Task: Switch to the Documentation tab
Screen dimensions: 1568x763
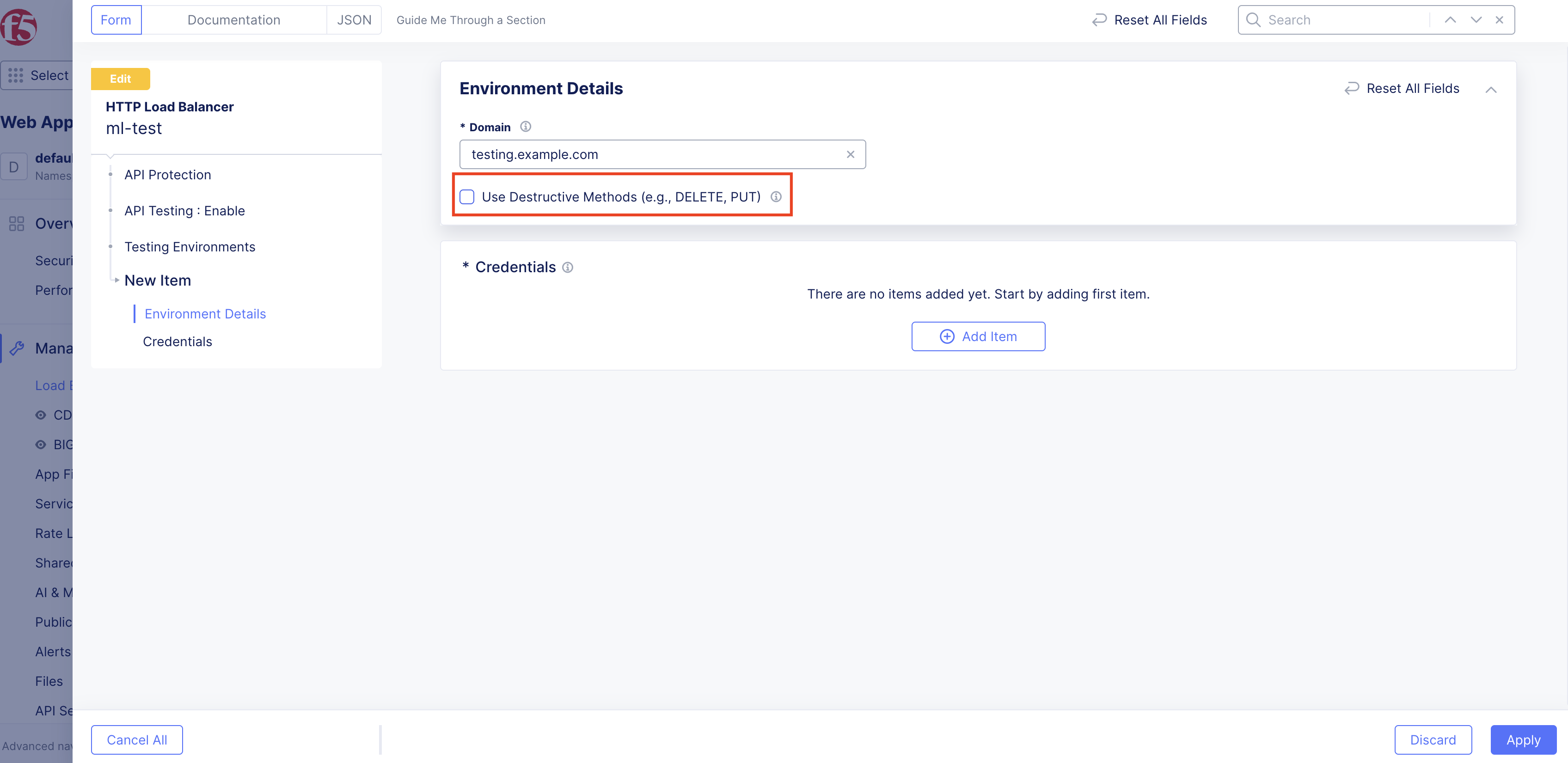Action: [x=234, y=20]
